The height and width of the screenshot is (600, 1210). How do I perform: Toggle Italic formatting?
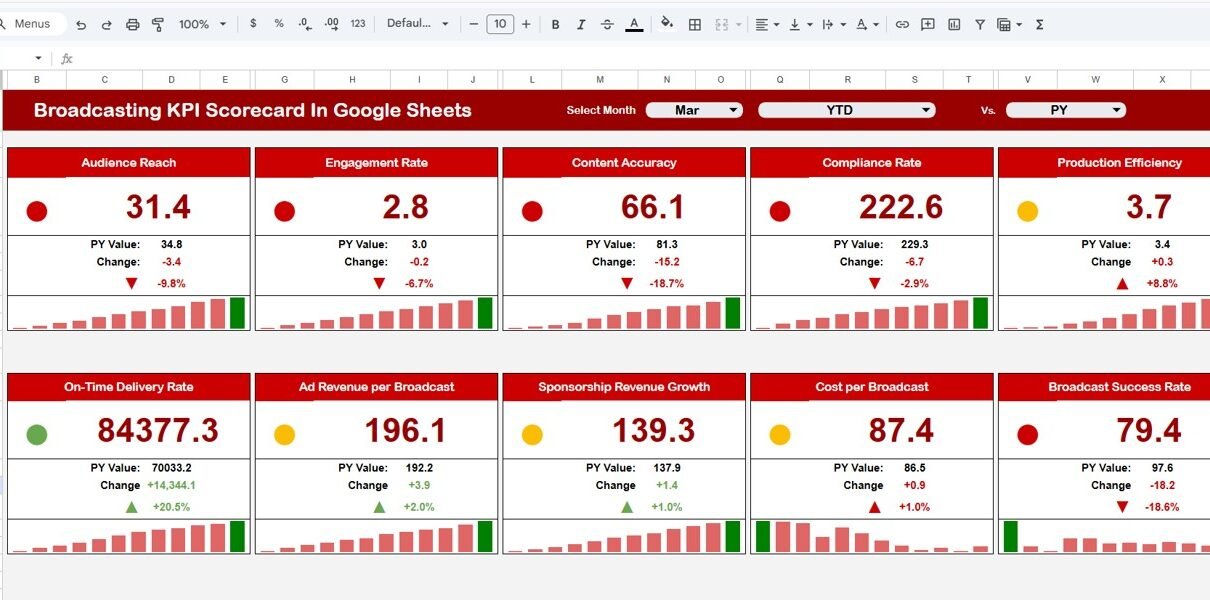[582, 24]
